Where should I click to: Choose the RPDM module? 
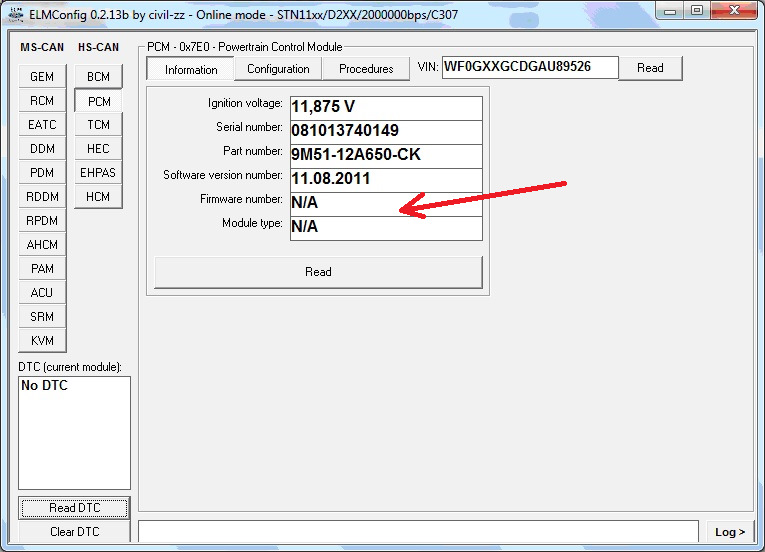coord(42,220)
